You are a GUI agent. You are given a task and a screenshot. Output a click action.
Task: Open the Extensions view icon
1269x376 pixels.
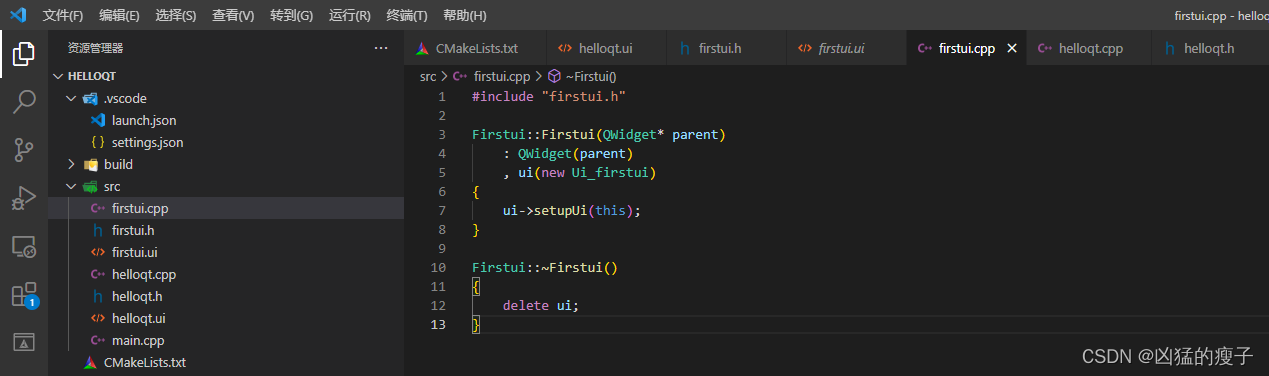24,295
